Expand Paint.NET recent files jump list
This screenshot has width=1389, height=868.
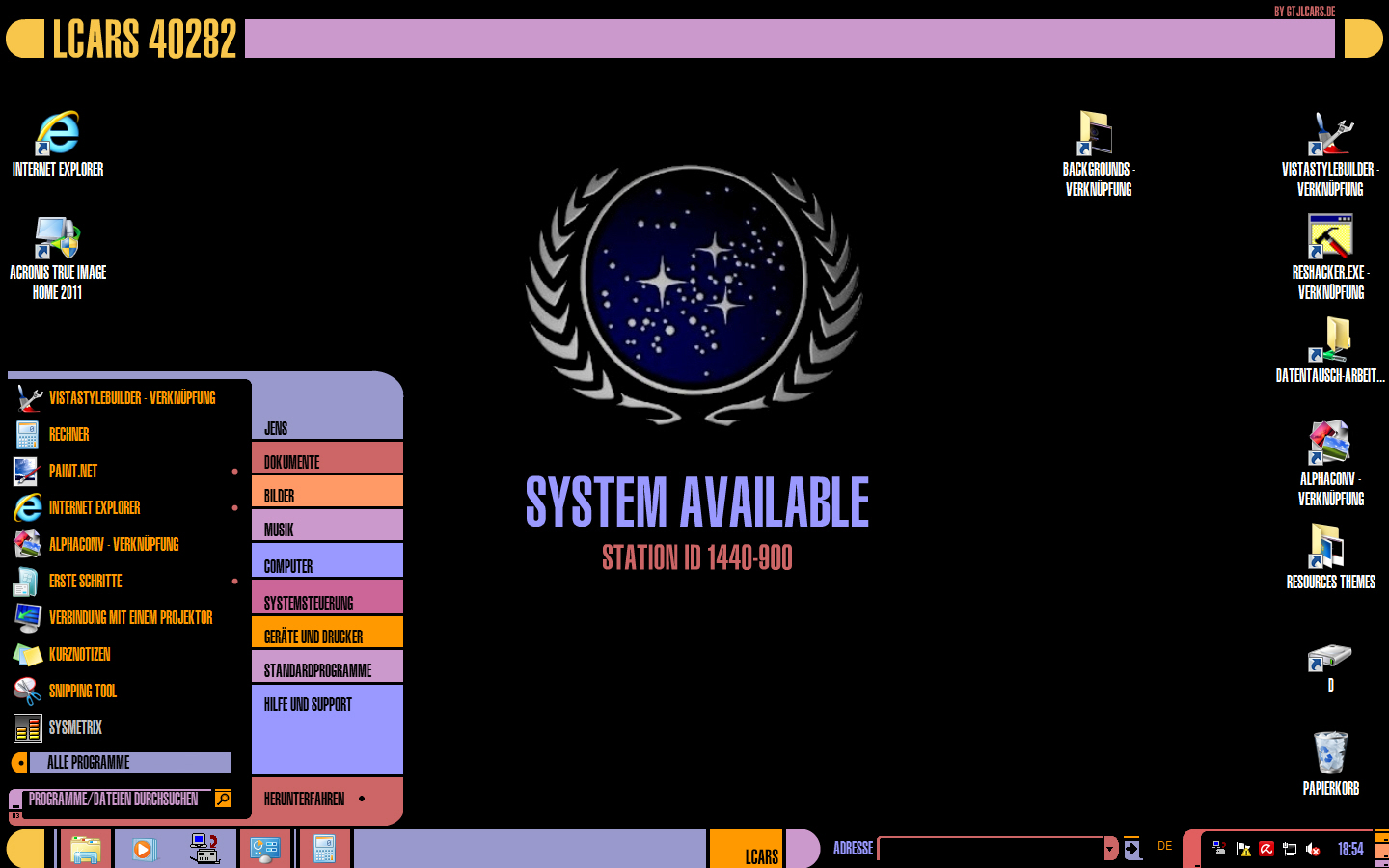click(x=234, y=471)
